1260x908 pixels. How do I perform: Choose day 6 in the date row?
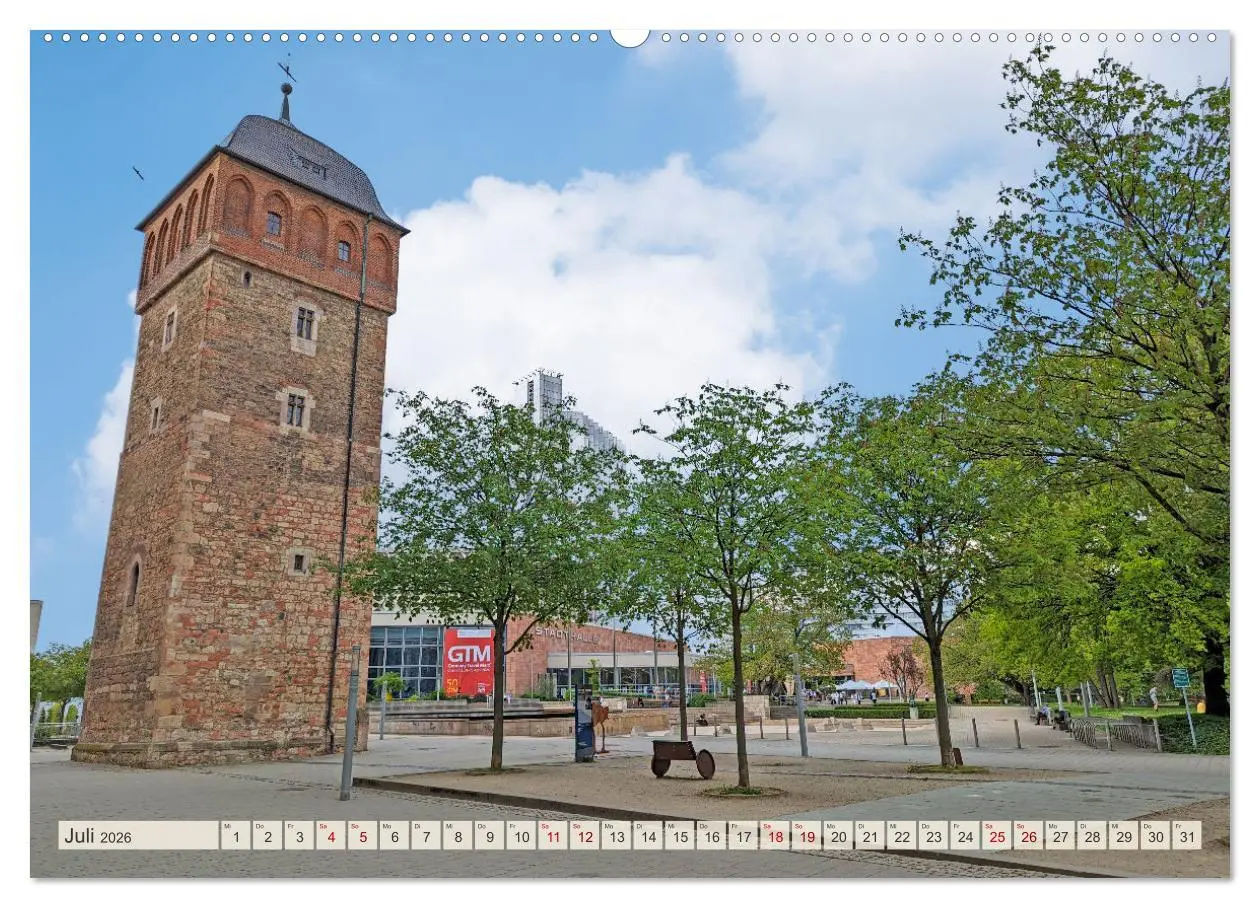pos(394,836)
